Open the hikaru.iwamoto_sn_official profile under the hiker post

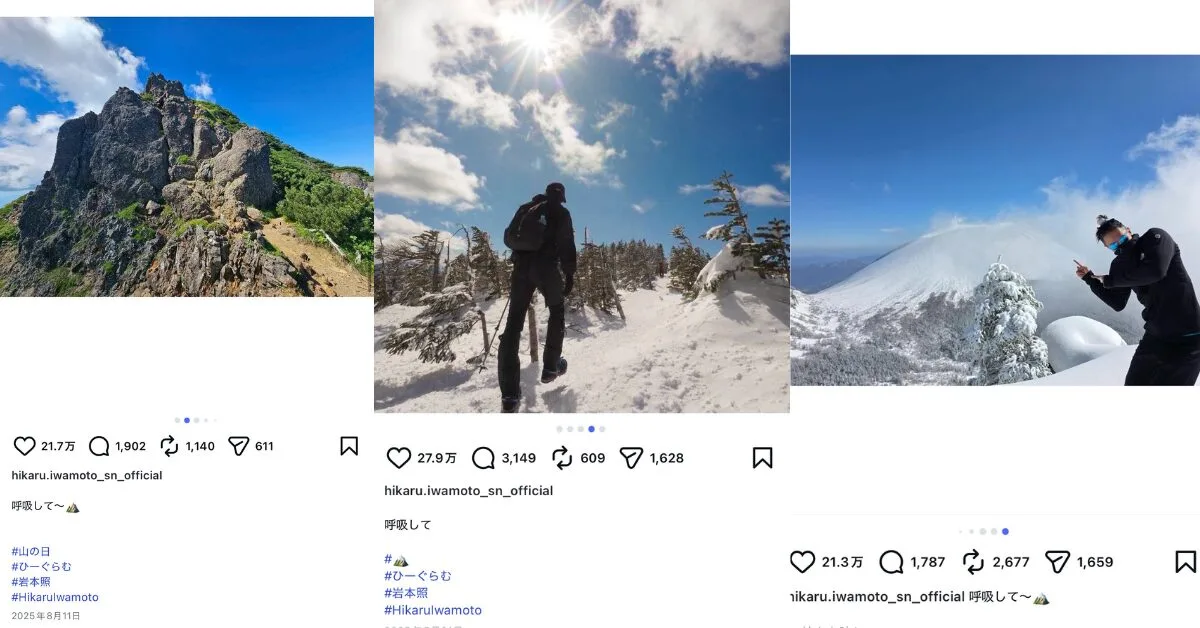click(x=468, y=491)
